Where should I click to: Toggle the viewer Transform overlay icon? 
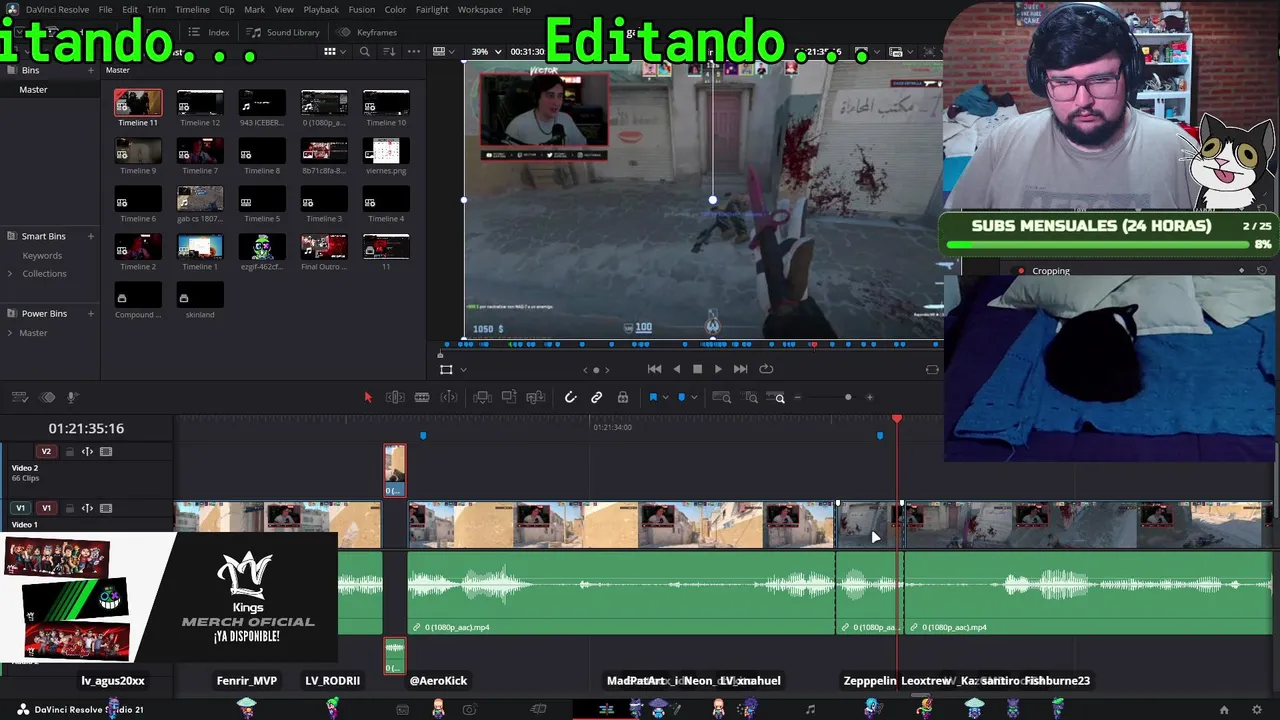[x=446, y=370]
